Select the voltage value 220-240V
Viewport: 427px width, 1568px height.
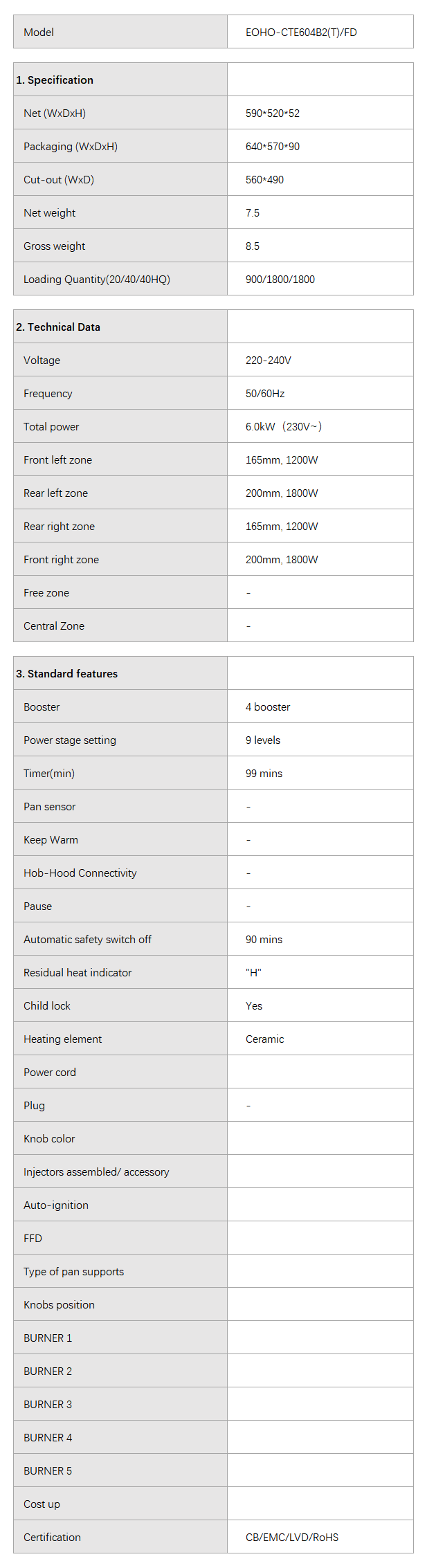click(269, 361)
